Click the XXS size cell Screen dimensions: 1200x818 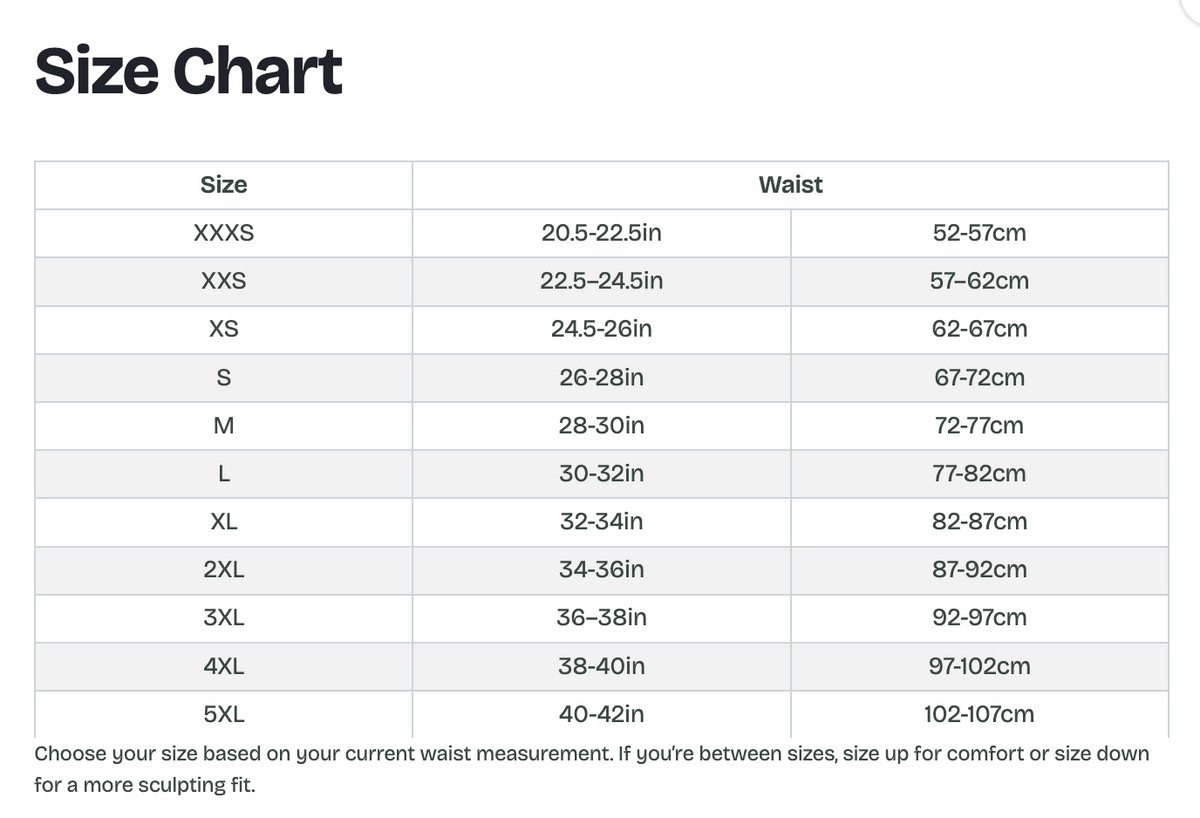[224, 282]
